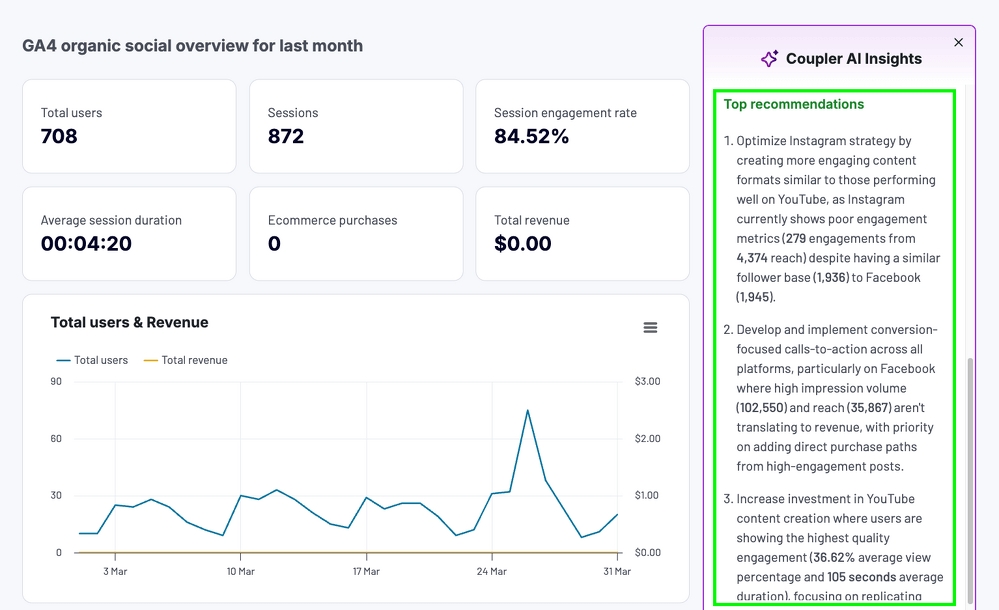Select the Optimize Instagram strategy recommendation
The height and width of the screenshot is (610, 999).
pyautogui.click(x=837, y=219)
